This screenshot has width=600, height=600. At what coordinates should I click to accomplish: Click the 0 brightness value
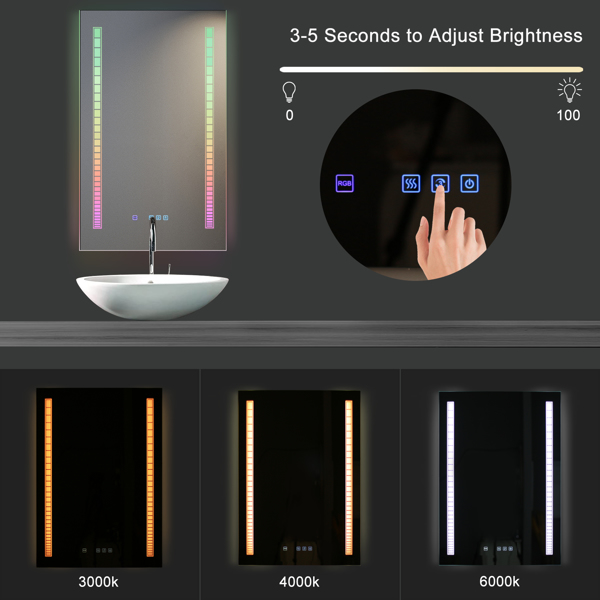(290, 115)
